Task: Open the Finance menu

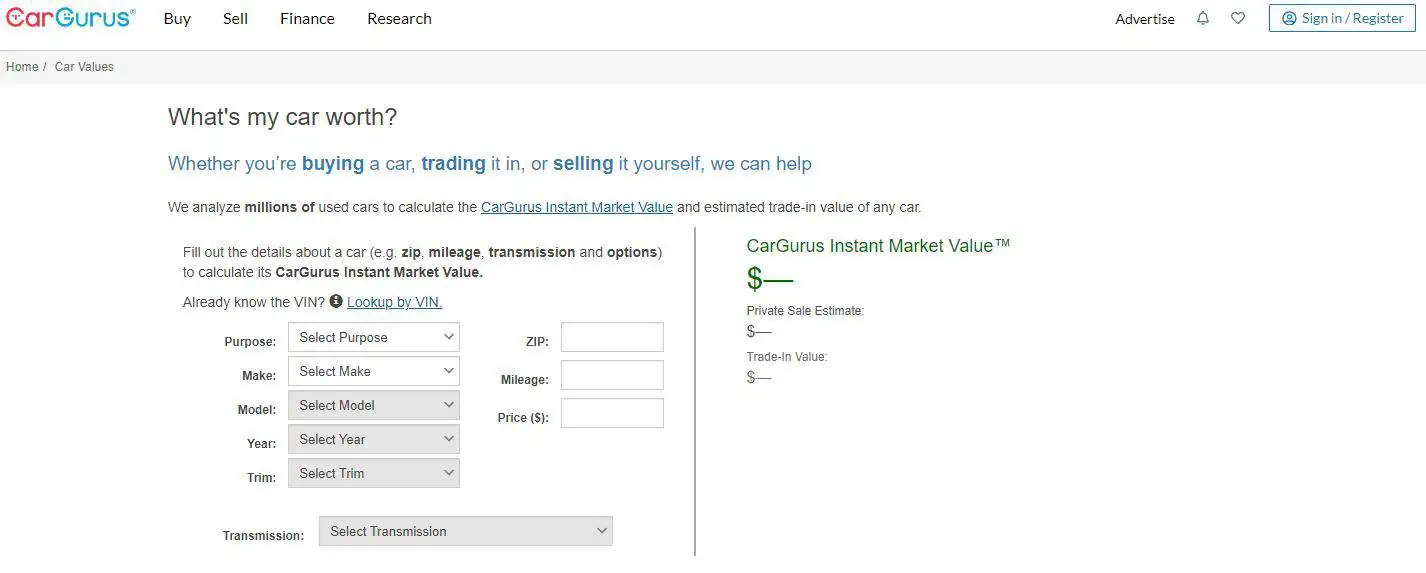Action: (307, 19)
